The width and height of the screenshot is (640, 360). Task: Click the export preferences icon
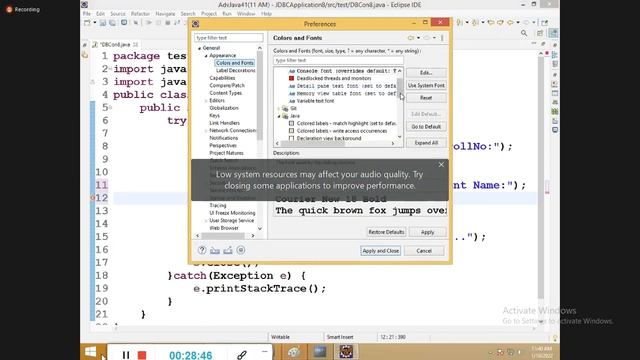[228, 250]
